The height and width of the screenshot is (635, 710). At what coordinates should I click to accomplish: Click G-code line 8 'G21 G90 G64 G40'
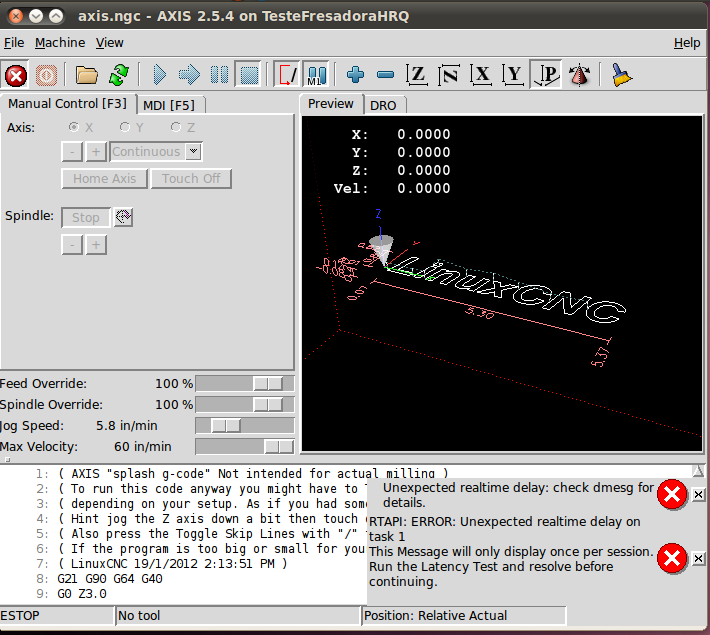[110, 579]
